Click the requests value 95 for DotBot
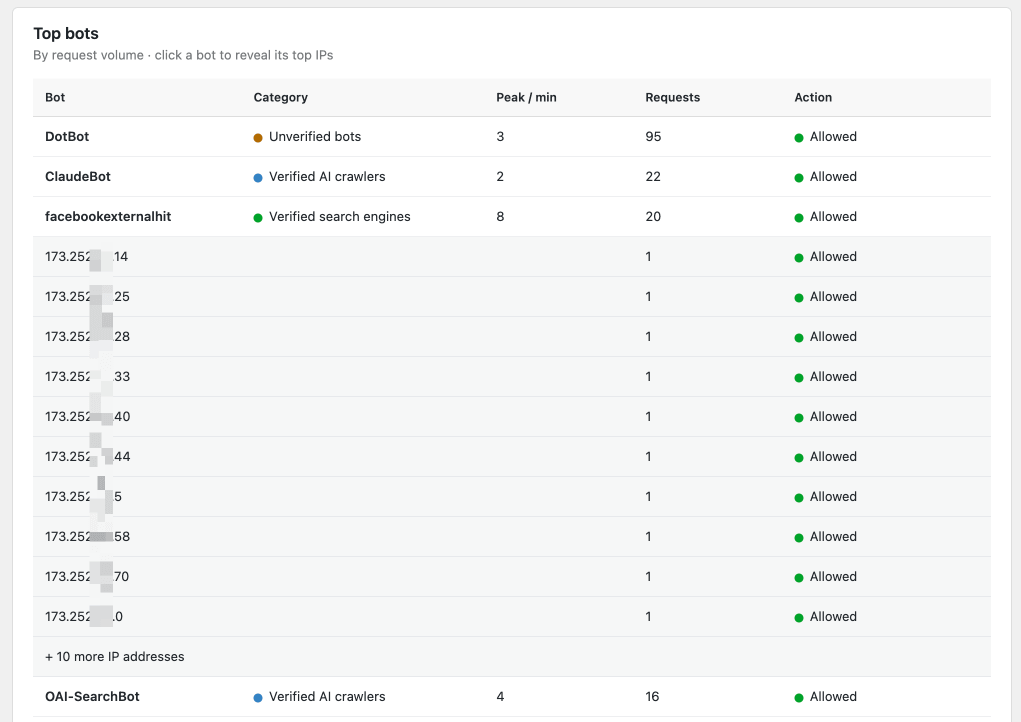1021x722 pixels. [653, 137]
